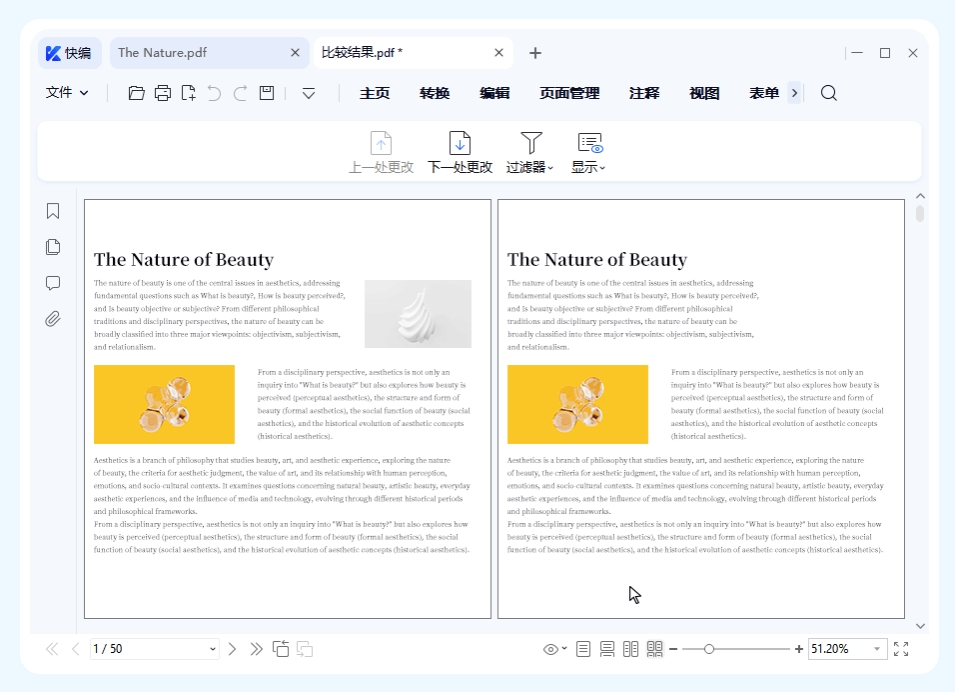Viewport: 955px width, 692px height.
Task: Switch to single page view
Action: [584, 649]
